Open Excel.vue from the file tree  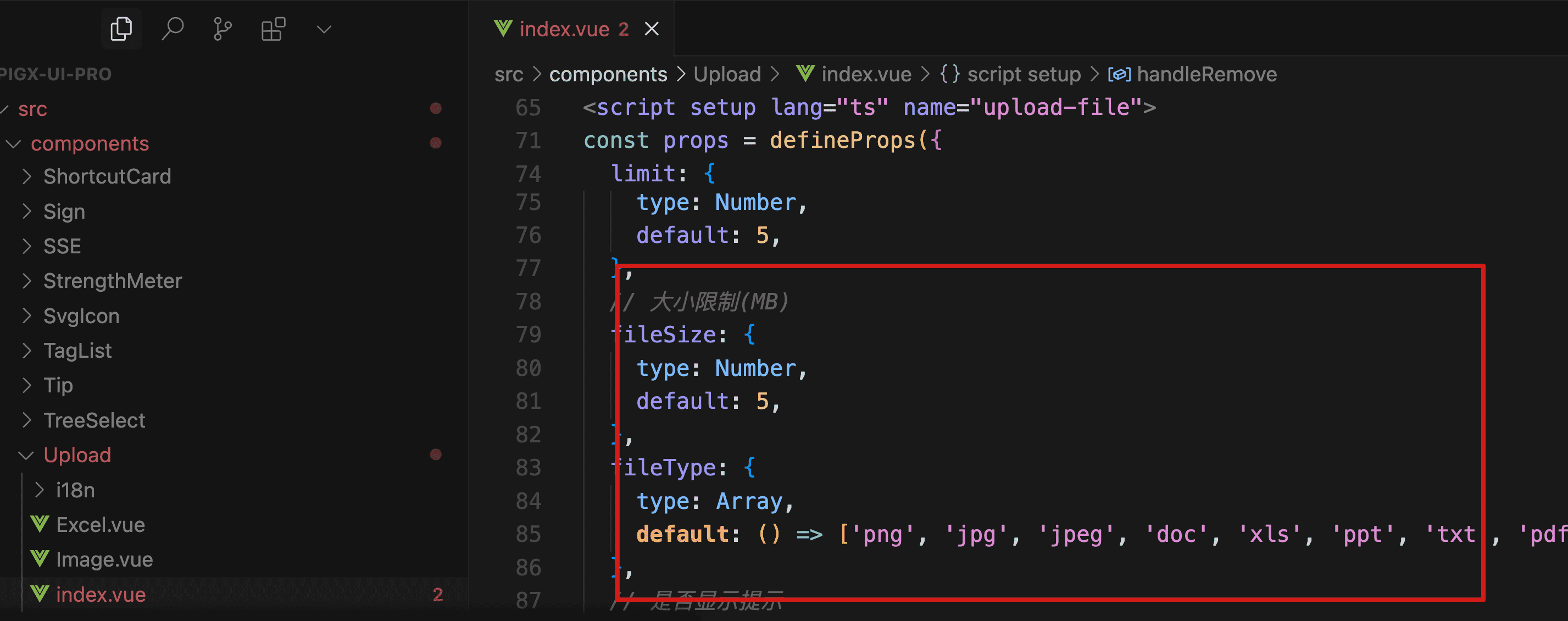click(x=101, y=524)
